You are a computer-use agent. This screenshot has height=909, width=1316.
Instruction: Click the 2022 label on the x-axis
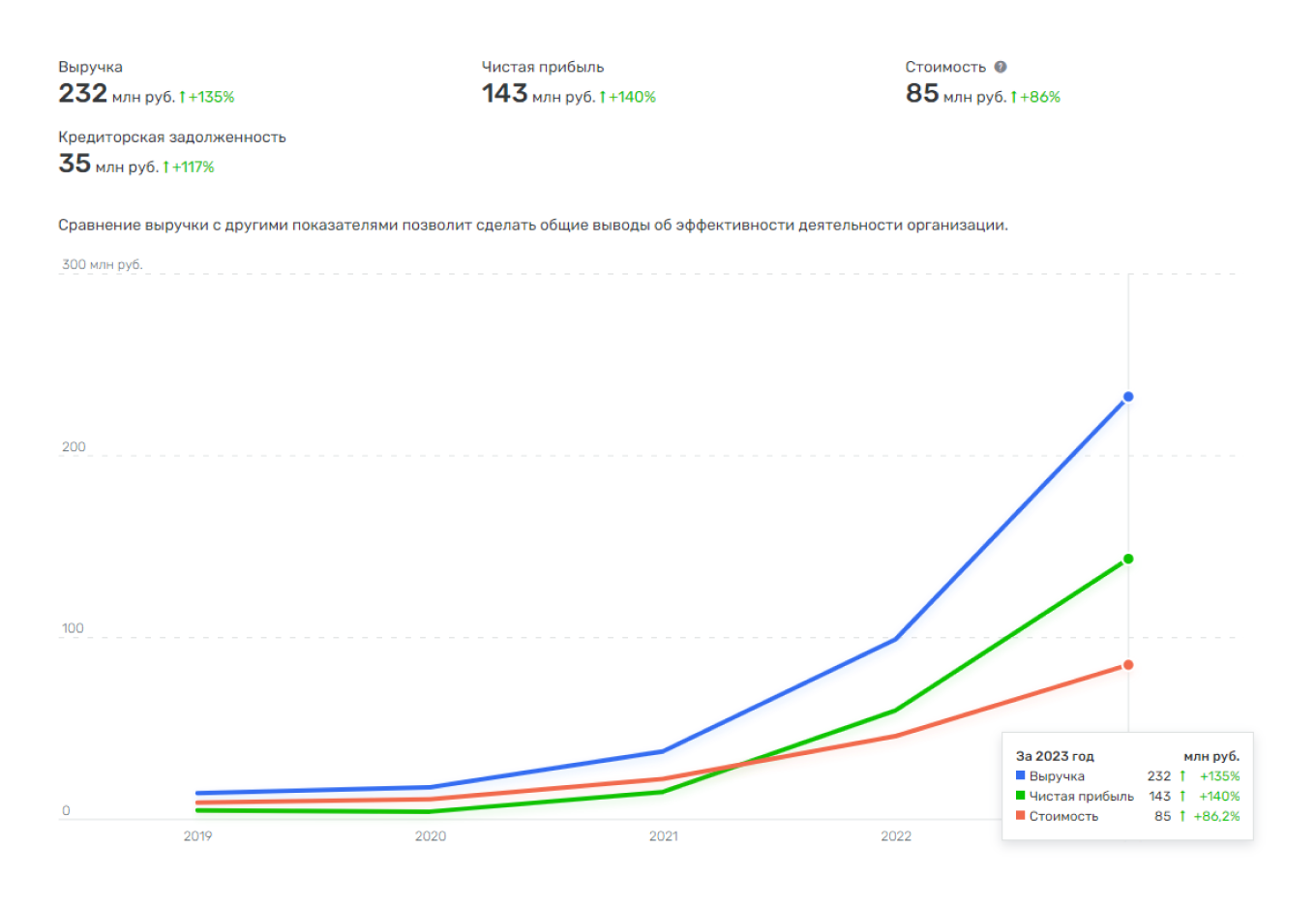(896, 836)
